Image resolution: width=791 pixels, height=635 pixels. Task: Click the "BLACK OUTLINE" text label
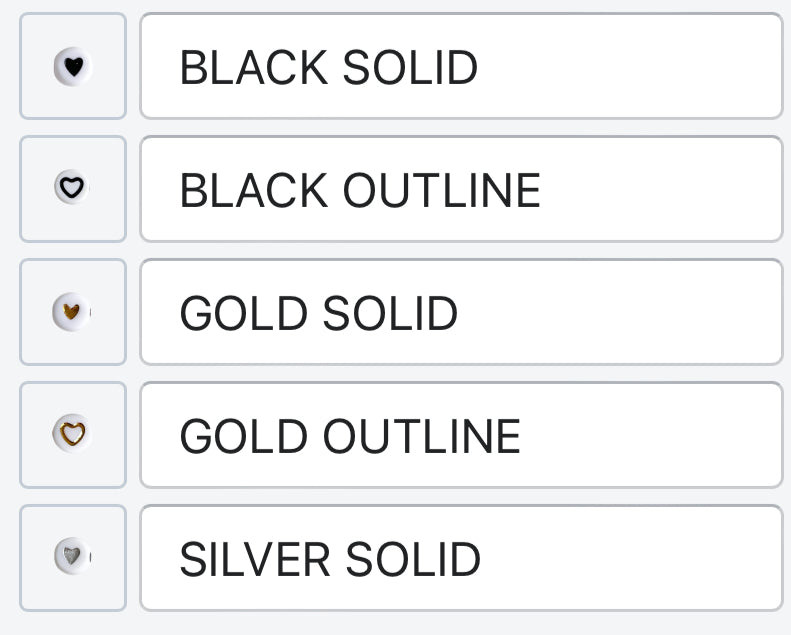coord(360,191)
